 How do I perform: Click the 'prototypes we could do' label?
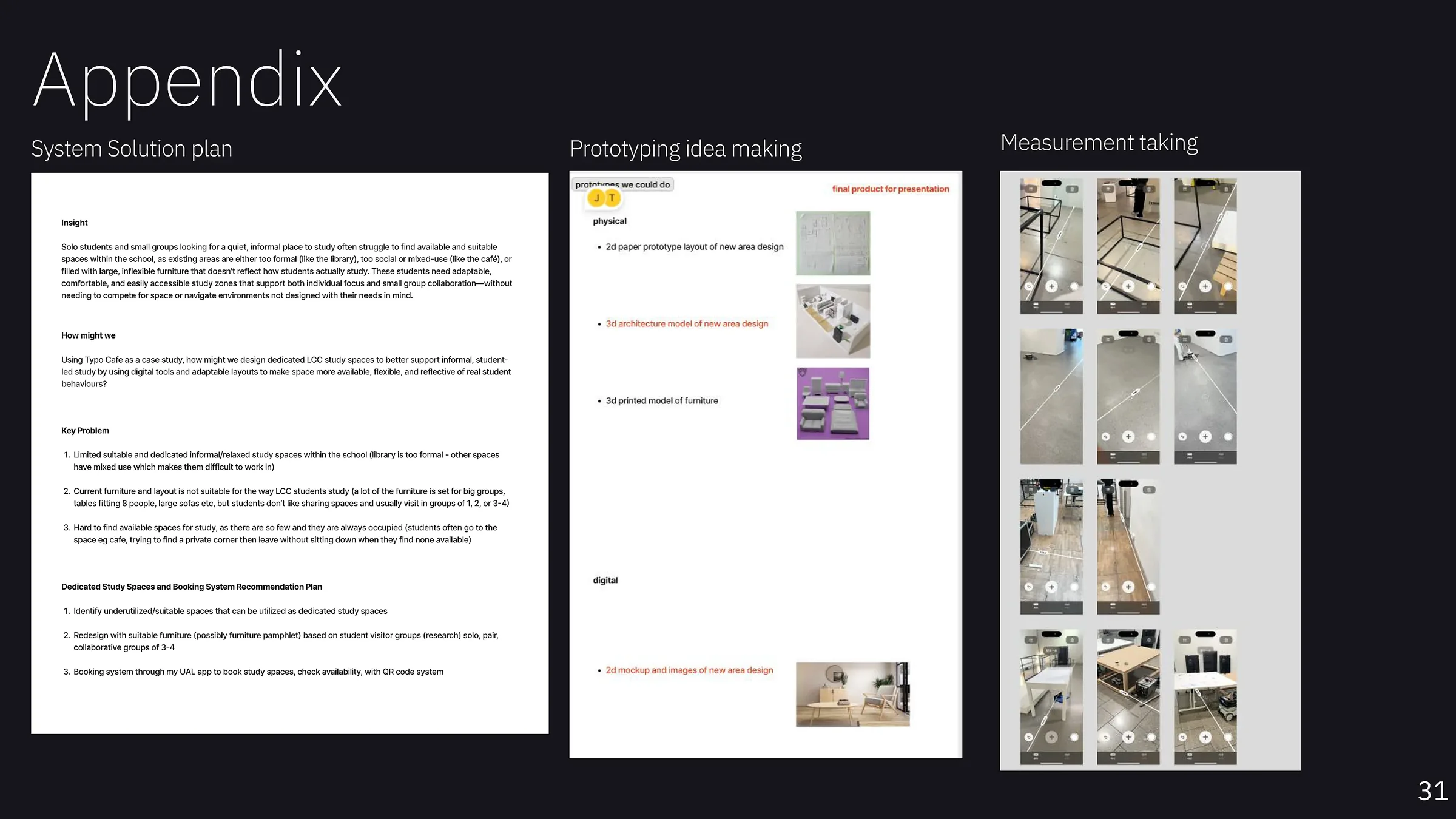point(622,184)
